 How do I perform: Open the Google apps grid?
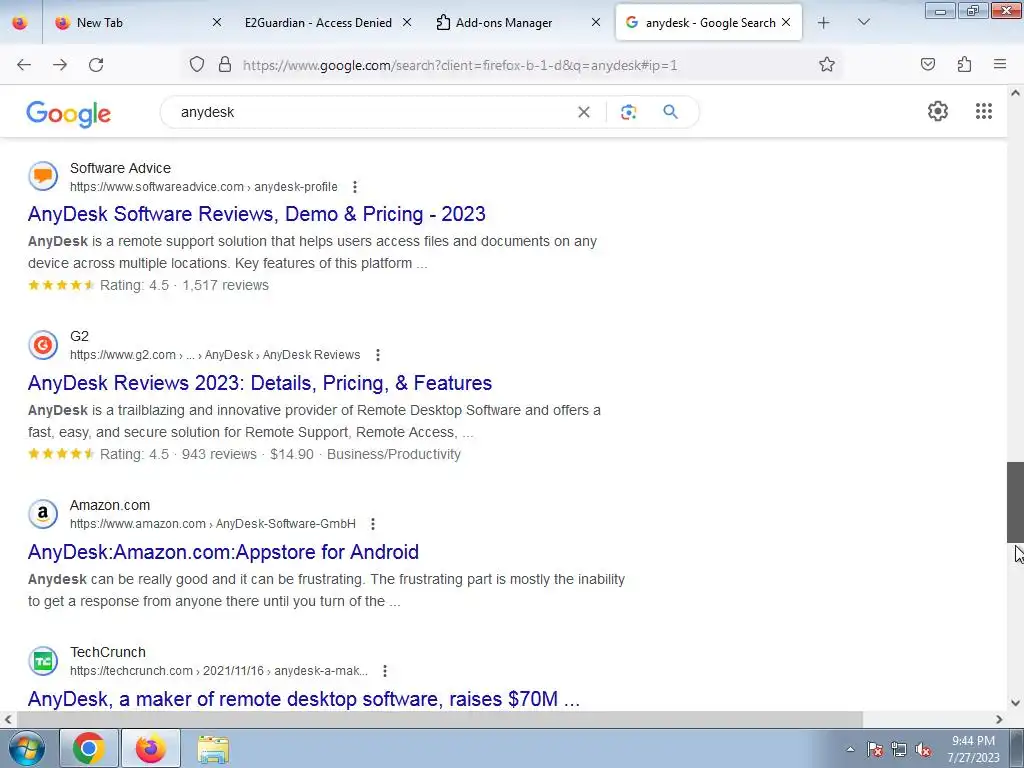pos(984,111)
